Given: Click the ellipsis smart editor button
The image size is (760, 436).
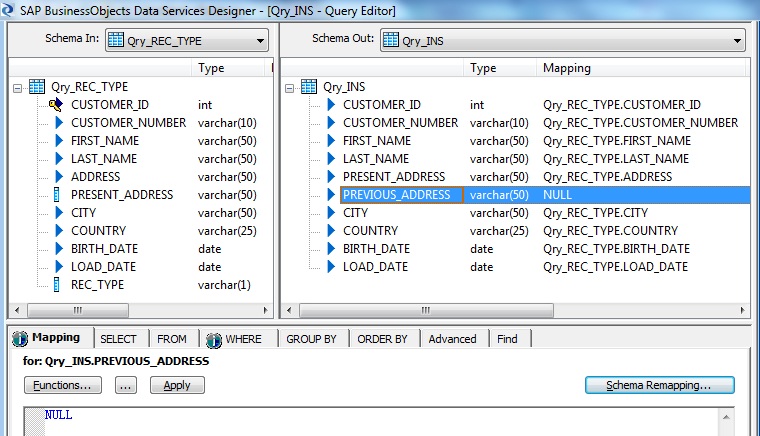Looking at the screenshot, I should point(126,385).
